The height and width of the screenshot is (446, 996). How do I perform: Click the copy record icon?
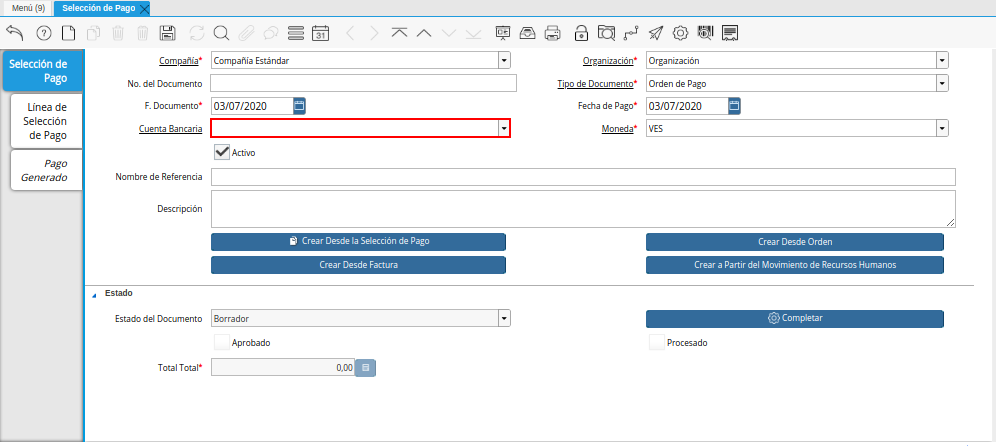93,33
